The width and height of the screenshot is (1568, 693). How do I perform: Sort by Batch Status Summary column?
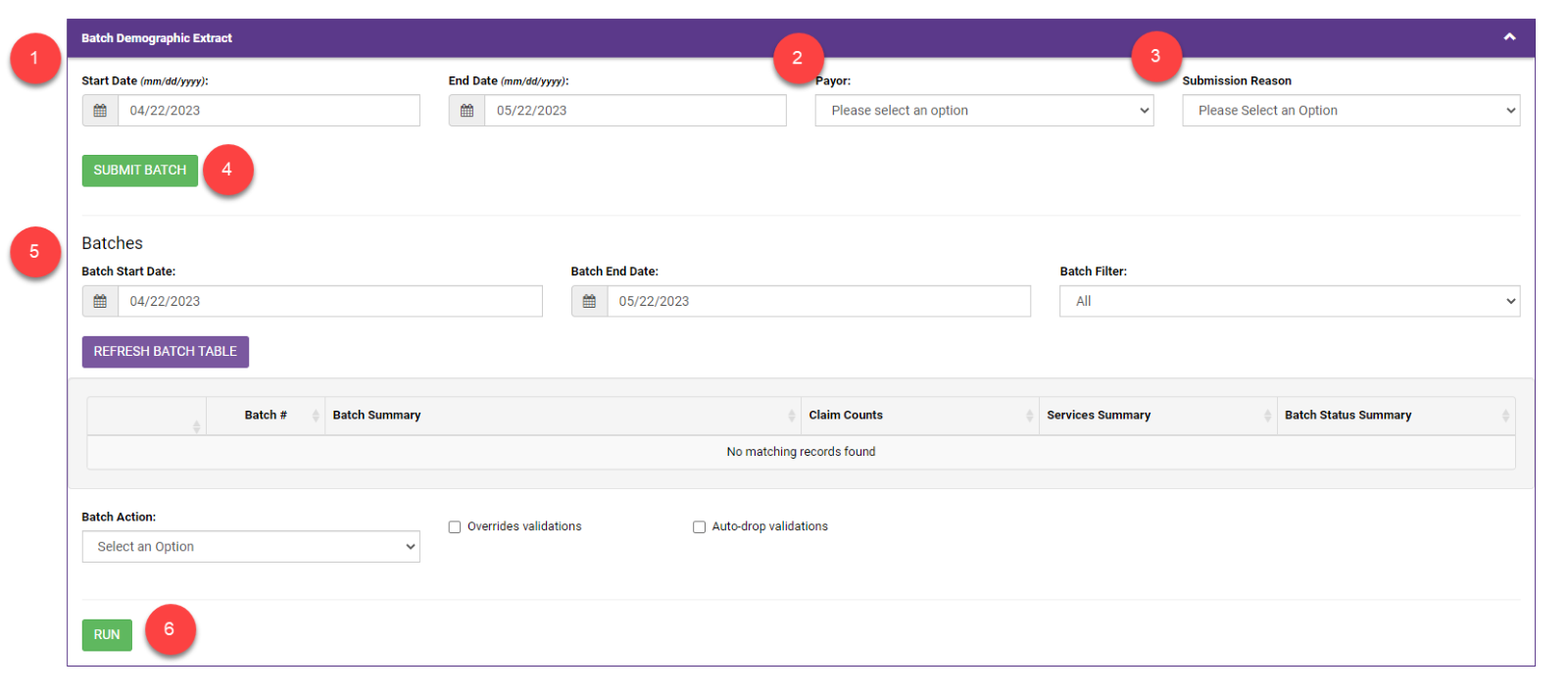click(x=1347, y=416)
